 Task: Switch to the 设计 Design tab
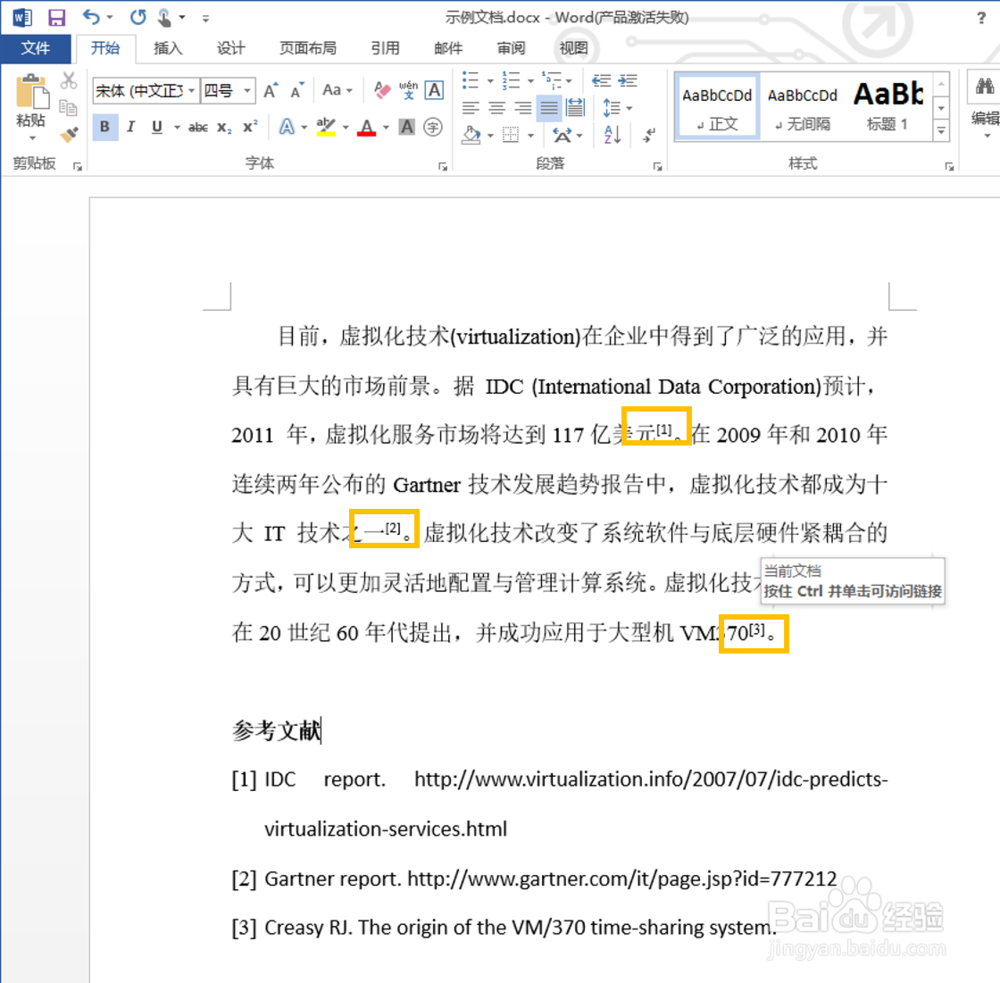point(230,48)
